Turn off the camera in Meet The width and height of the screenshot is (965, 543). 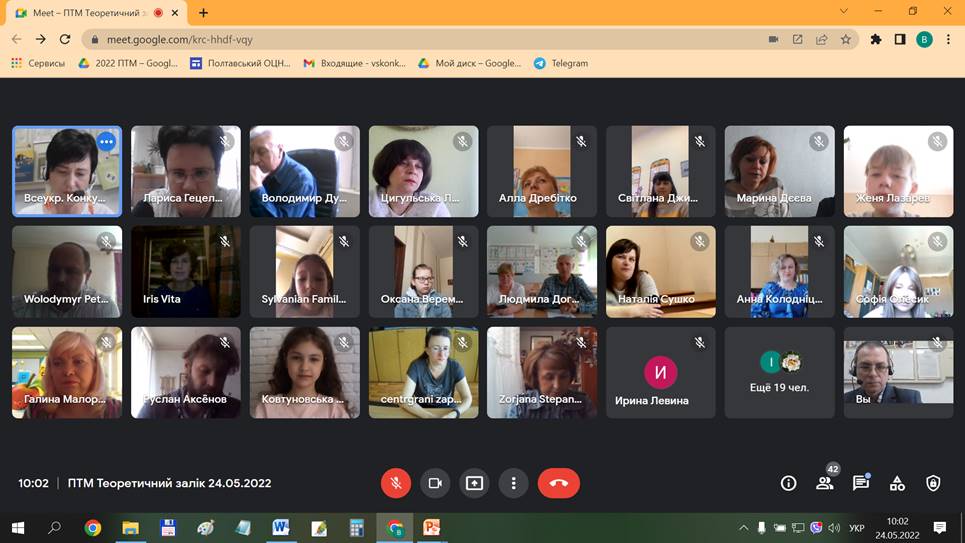click(435, 483)
